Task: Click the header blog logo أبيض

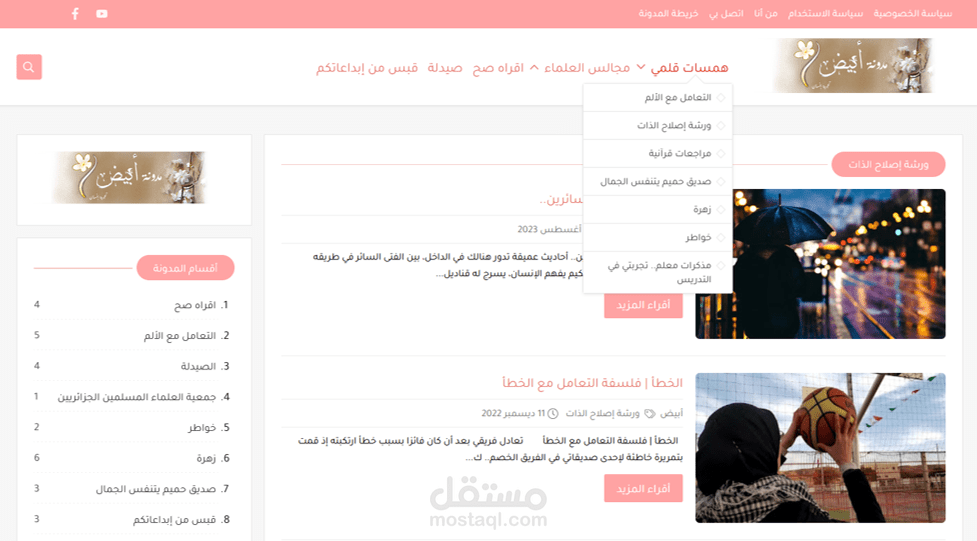Action: (853, 66)
